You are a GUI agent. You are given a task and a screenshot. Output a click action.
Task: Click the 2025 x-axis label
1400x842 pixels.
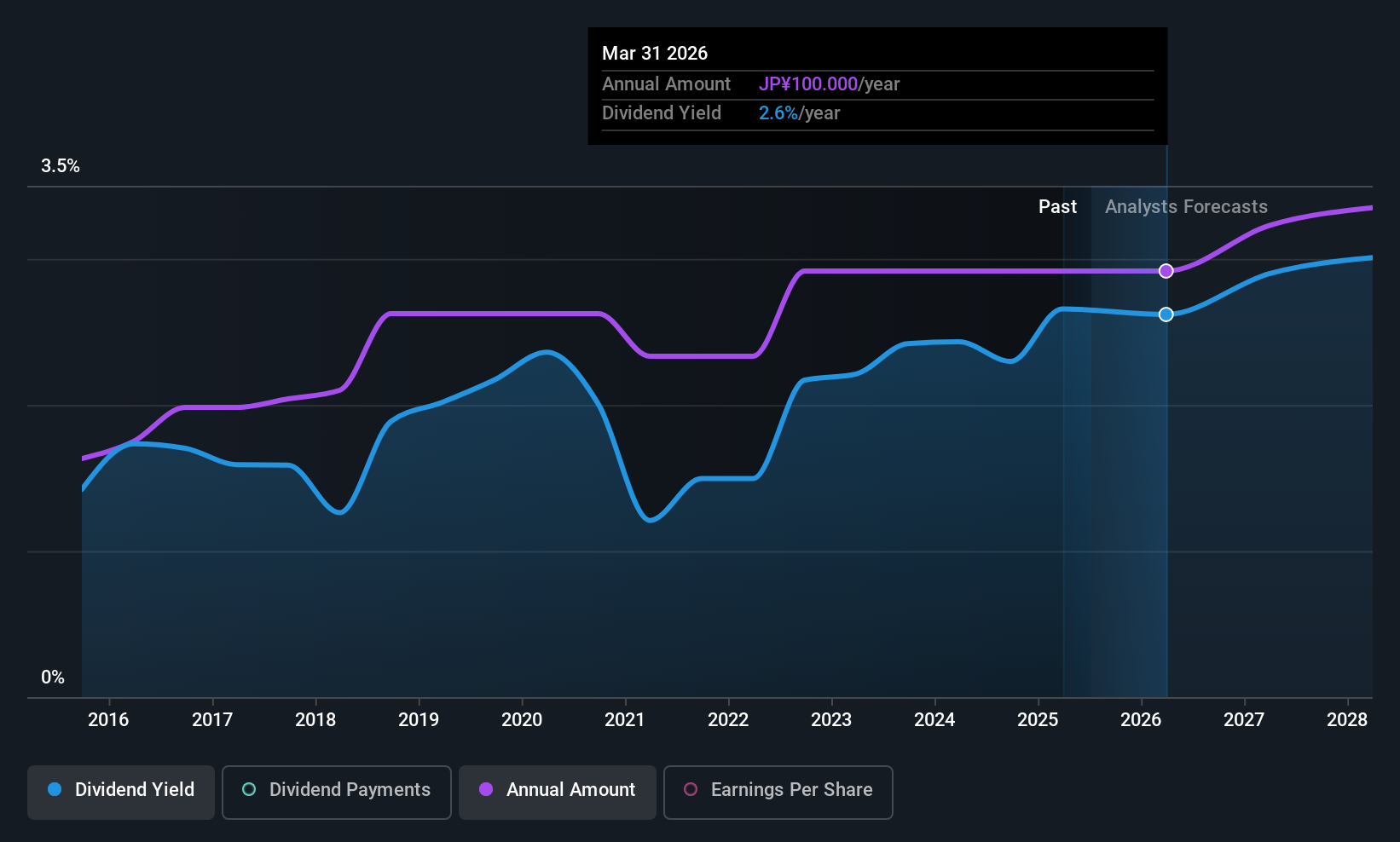1038,720
